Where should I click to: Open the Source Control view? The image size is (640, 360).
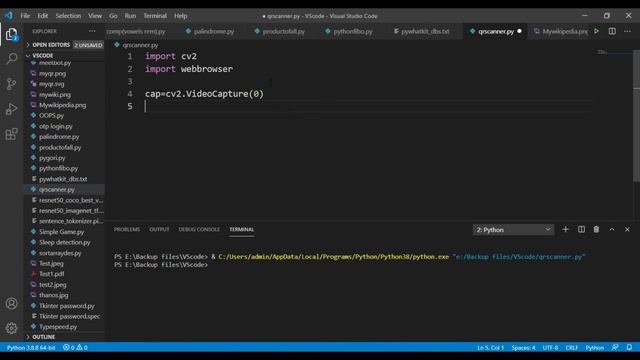click(x=11, y=84)
